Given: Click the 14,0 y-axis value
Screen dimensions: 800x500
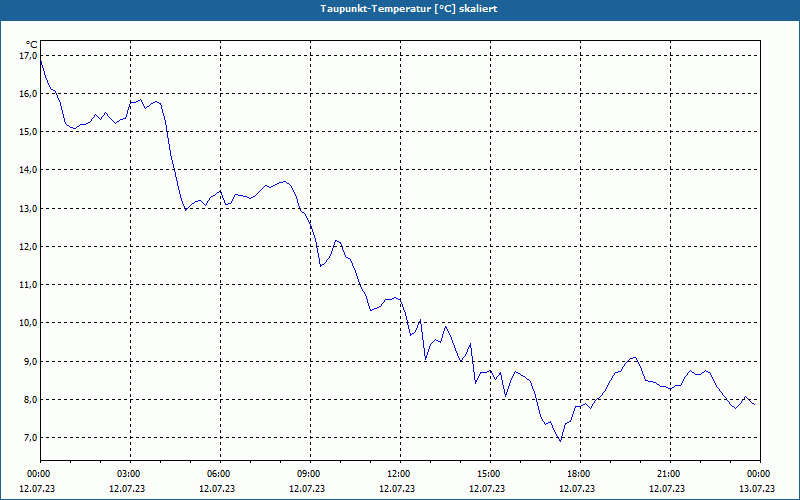Looking at the screenshot, I should 28,170.
